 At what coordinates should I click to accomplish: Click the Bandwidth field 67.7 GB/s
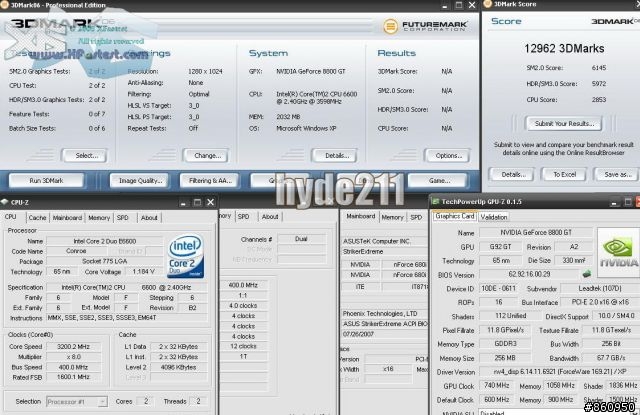click(x=611, y=358)
